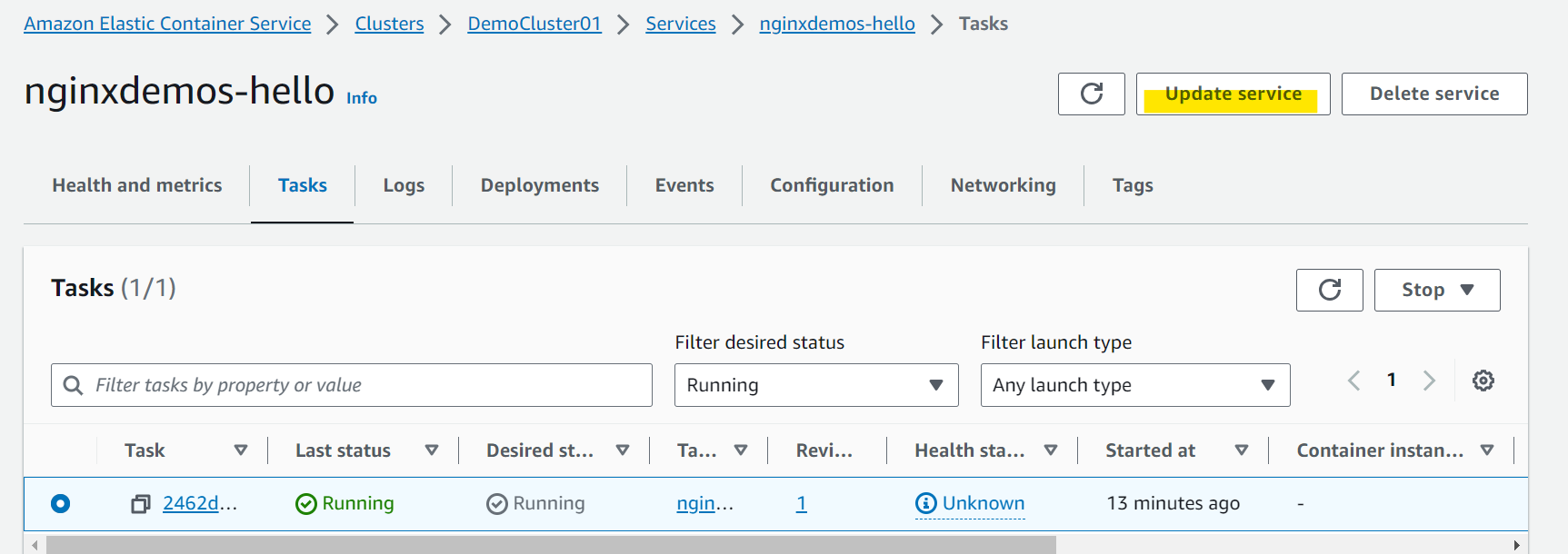
Task: Open Tasks table preferences gear
Action: point(1483,381)
